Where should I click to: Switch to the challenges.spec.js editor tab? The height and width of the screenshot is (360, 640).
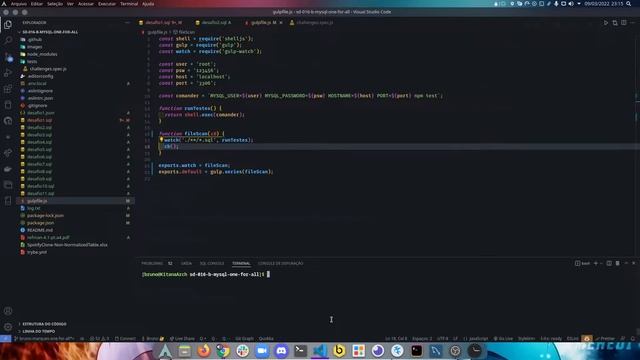[x=311, y=23]
